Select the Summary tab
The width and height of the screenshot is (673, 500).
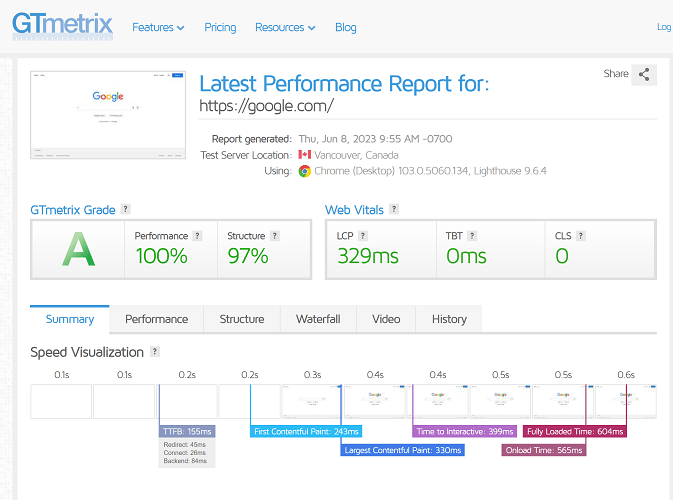[70, 319]
